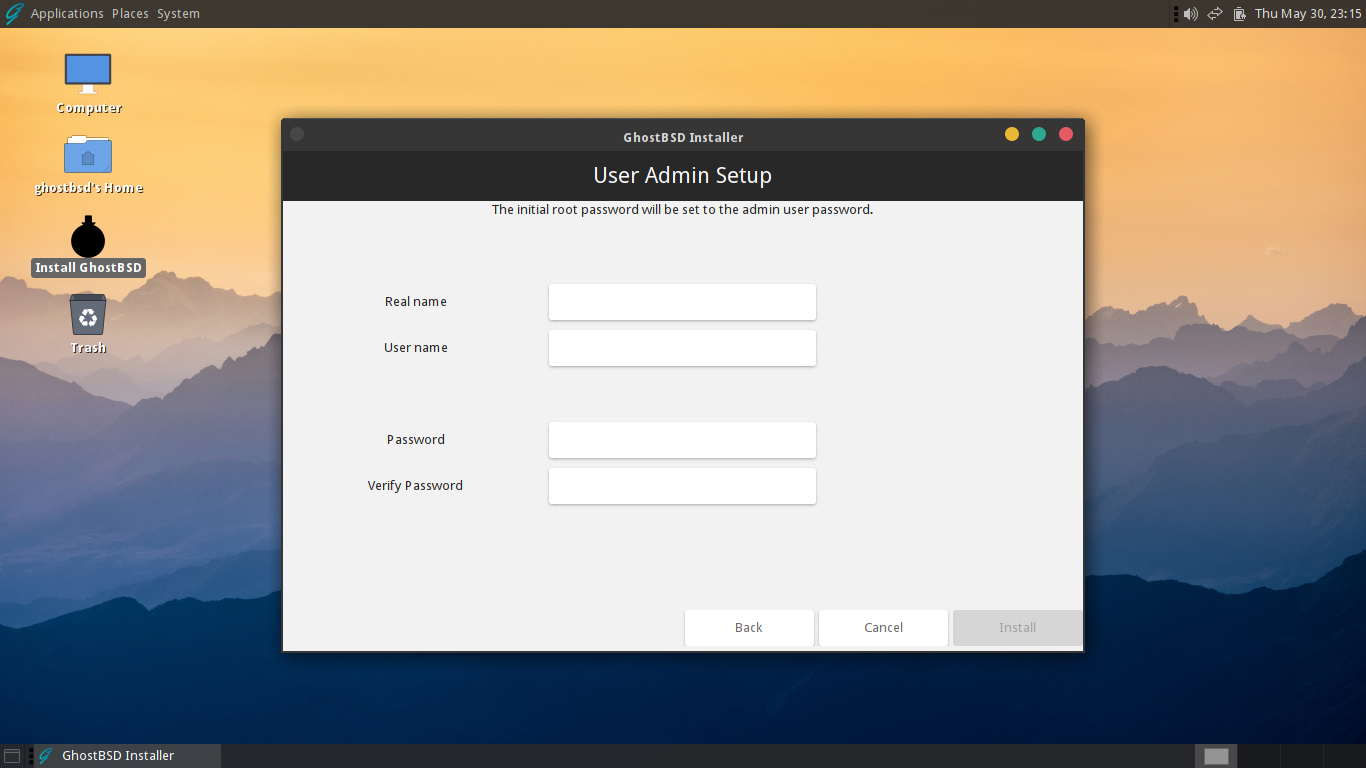Open the volume control tray icon
The image size is (1366, 768).
tap(1190, 14)
